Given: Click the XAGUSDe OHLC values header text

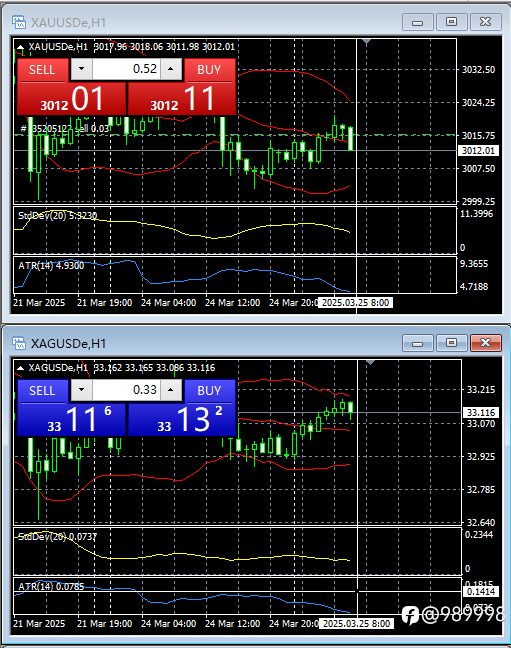Looking at the screenshot, I should coord(155,368).
